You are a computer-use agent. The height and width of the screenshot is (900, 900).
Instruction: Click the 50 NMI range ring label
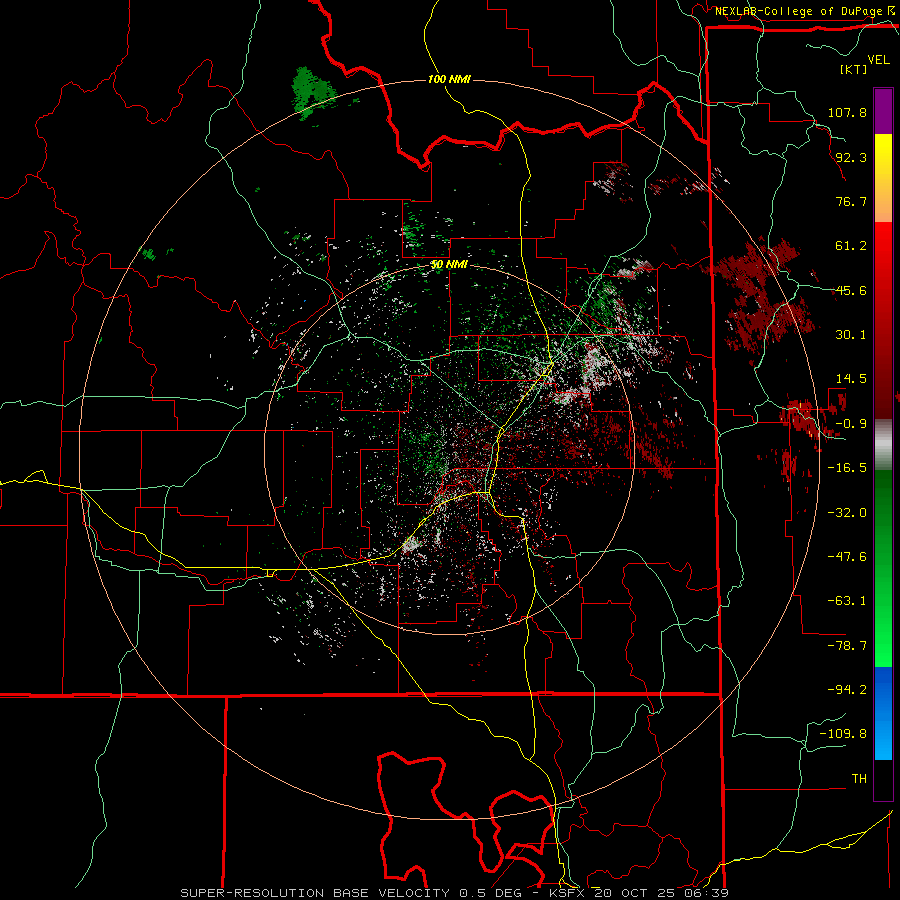pos(449,265)
